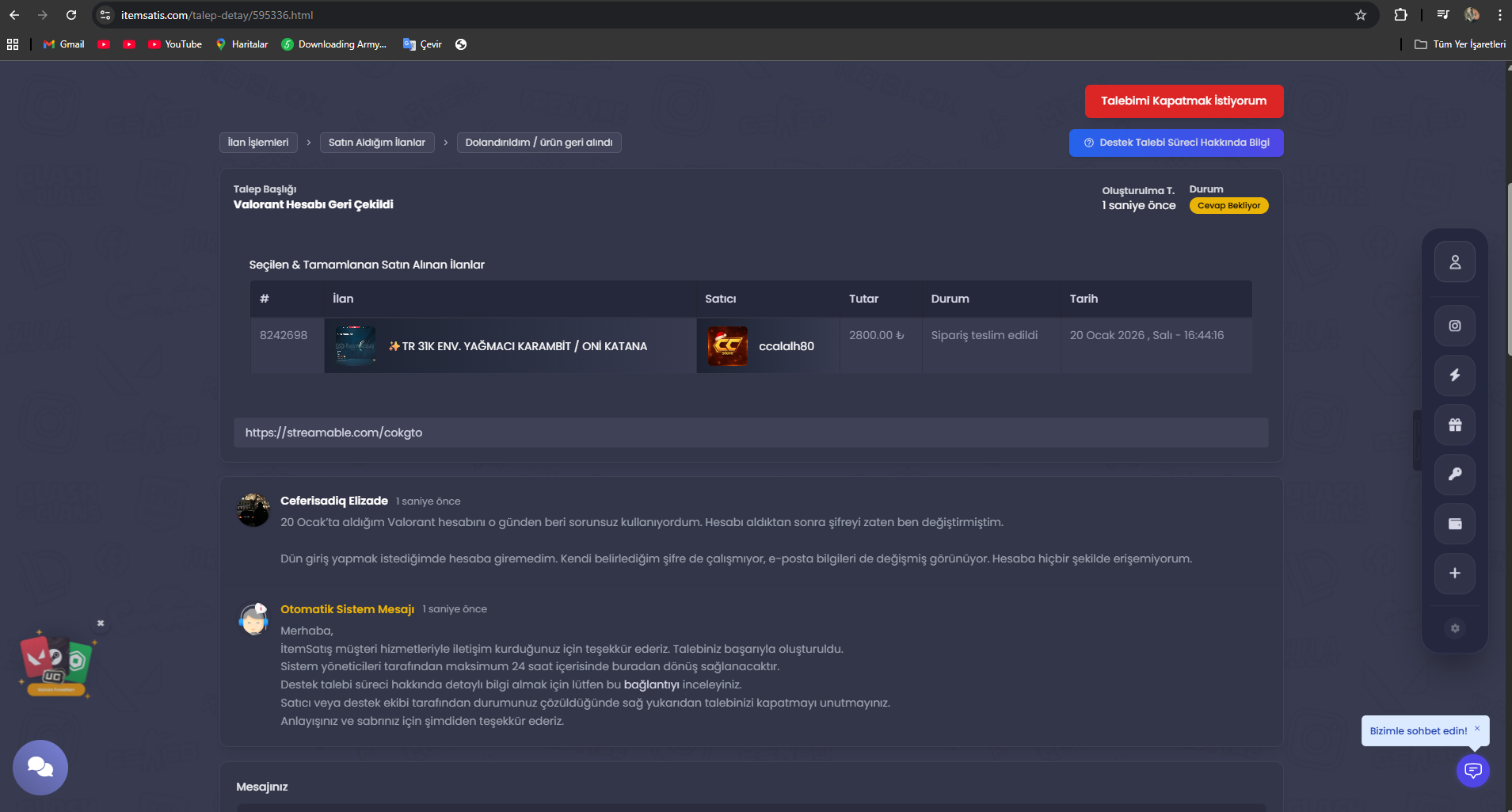The height and width of the screenshot is (812, 1512).
Task: Click the page vertical scrollbar
Action: tap(1509, 269)
